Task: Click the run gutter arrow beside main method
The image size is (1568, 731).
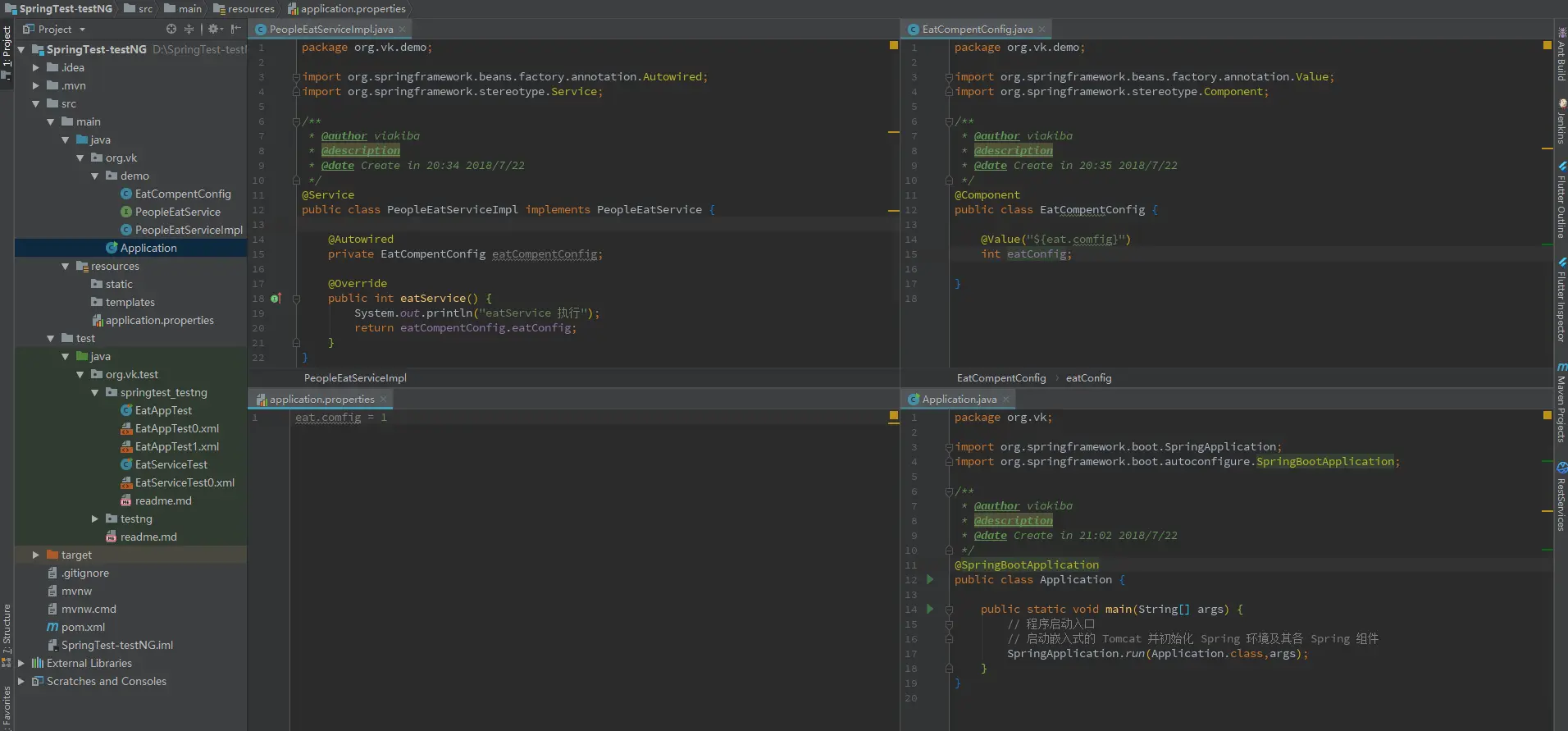Action: [930, 609]
